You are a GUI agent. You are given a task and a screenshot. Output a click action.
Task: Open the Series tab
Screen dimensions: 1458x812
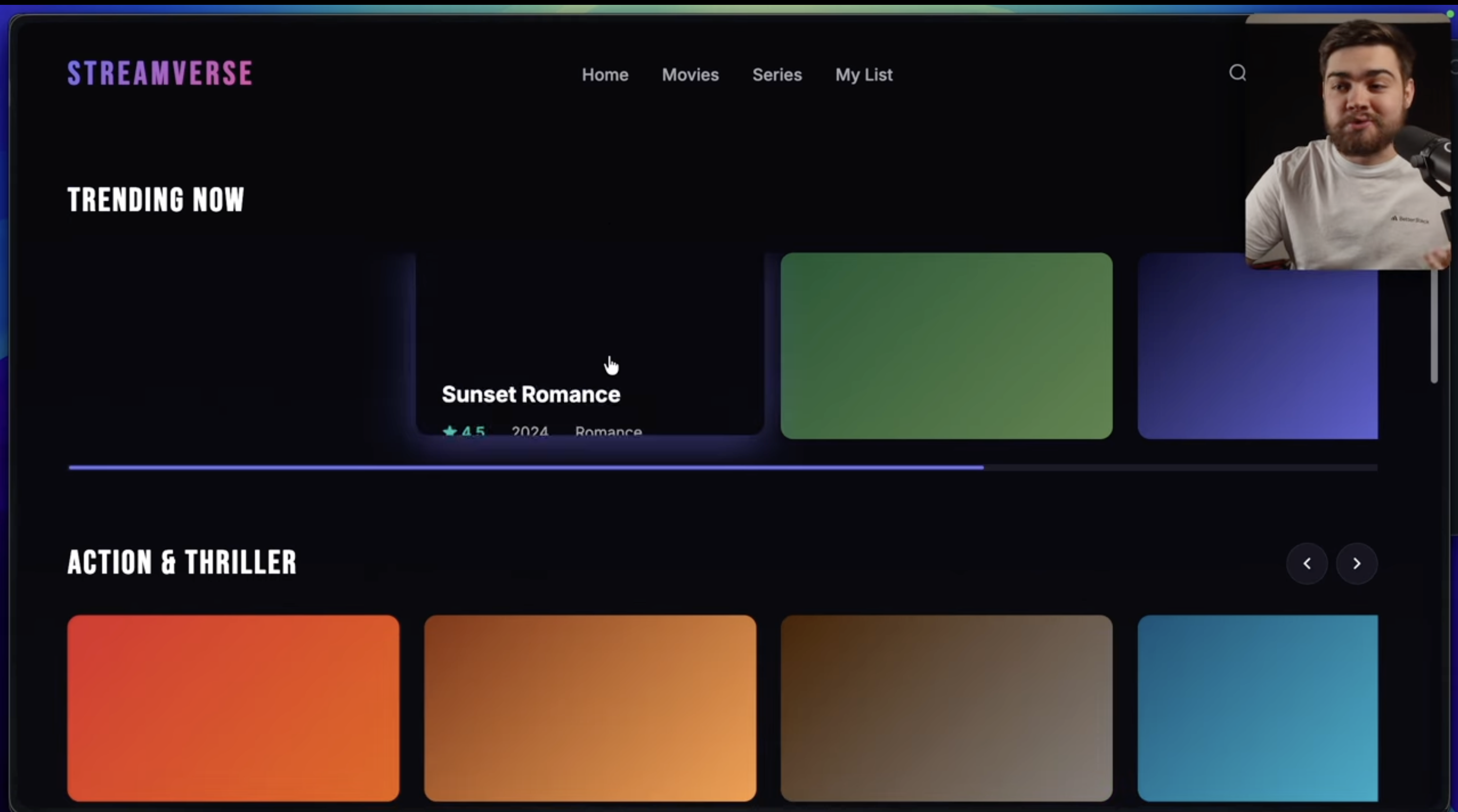[x=777, y=75]
